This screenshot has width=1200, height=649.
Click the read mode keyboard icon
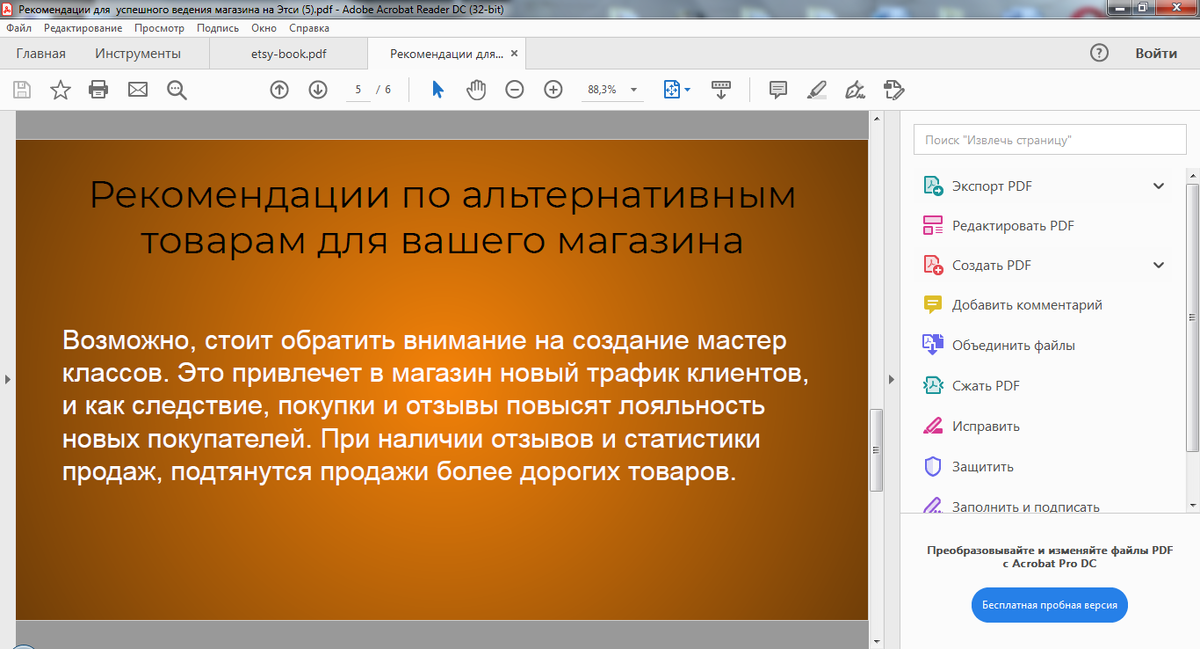721,90
